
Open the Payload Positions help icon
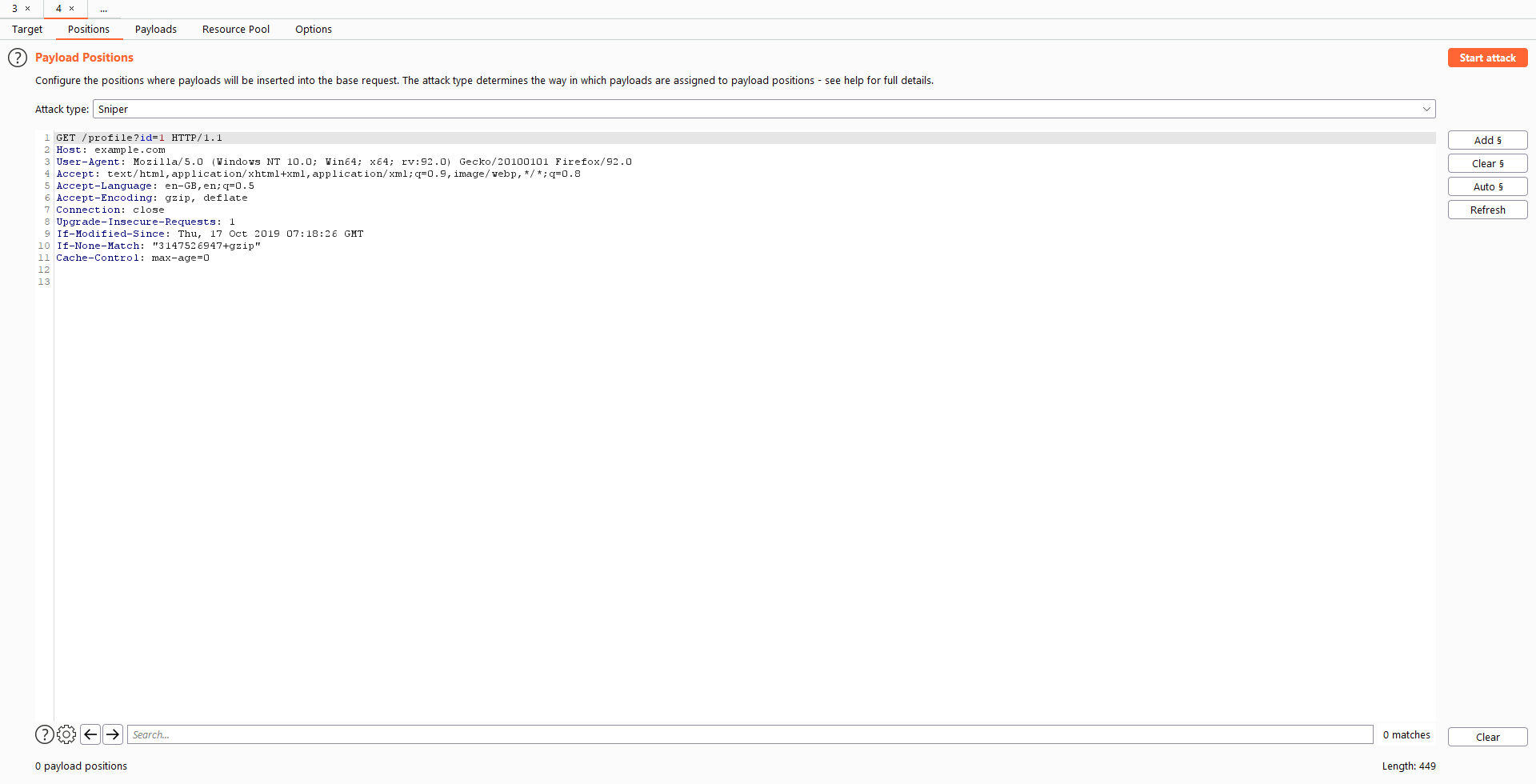[18, 58]
